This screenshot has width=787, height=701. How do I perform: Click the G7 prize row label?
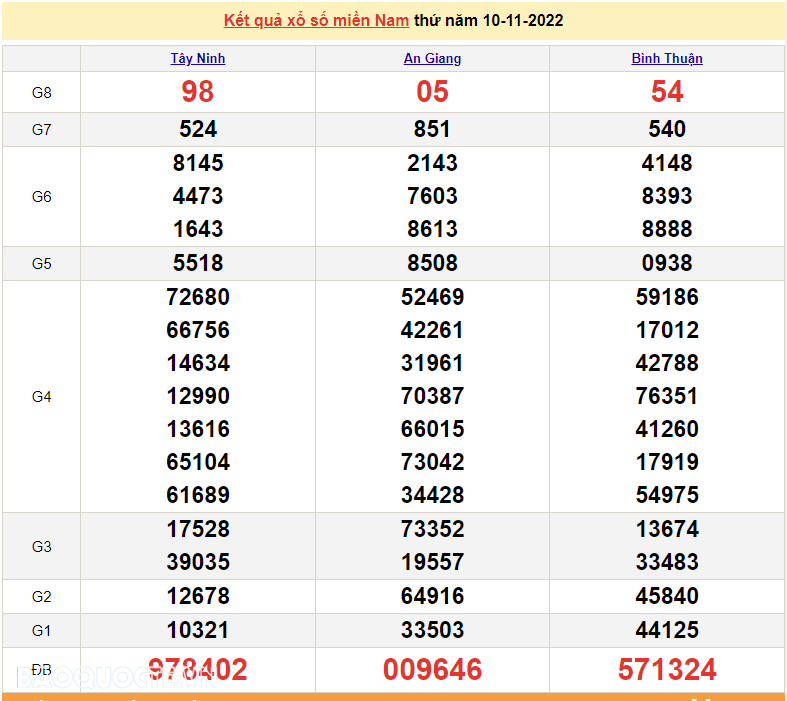[41, 130]
